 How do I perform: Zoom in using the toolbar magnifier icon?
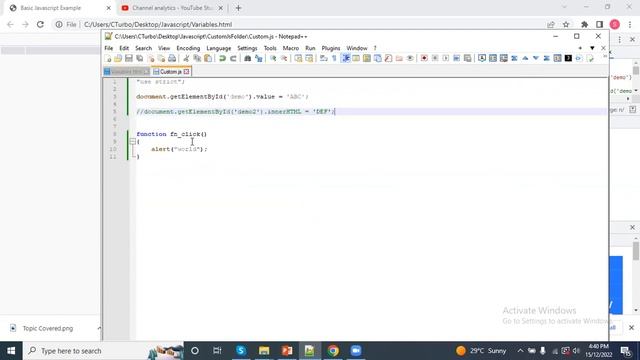tap(273, 59)
